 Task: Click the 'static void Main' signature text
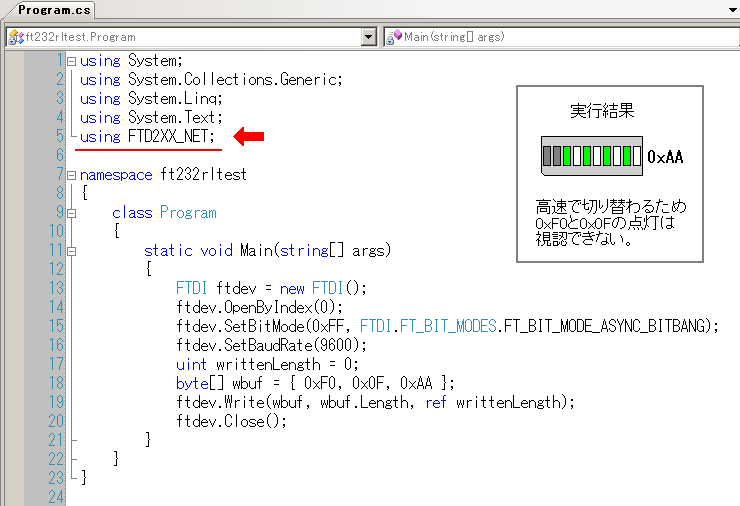click(208, 250)
